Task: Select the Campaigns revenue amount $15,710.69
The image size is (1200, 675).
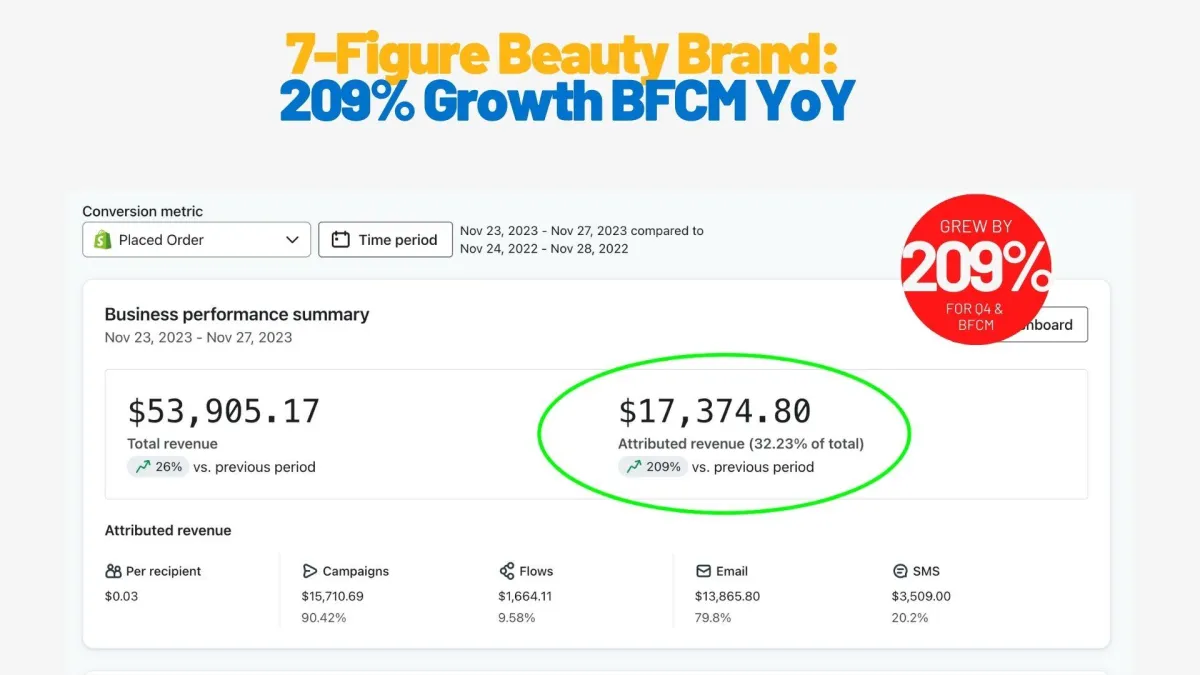Action: (x=332, y=596)
